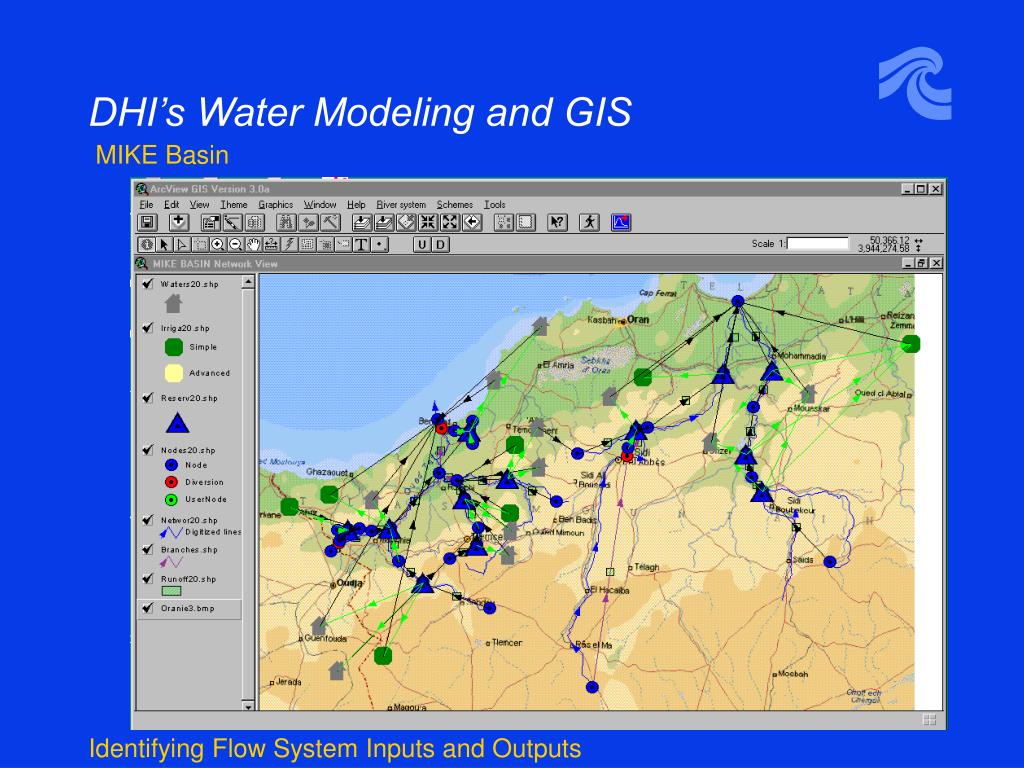Click the Add Theme plus icon
Viewport: 1024px width, 768px height.
(178, 223)
